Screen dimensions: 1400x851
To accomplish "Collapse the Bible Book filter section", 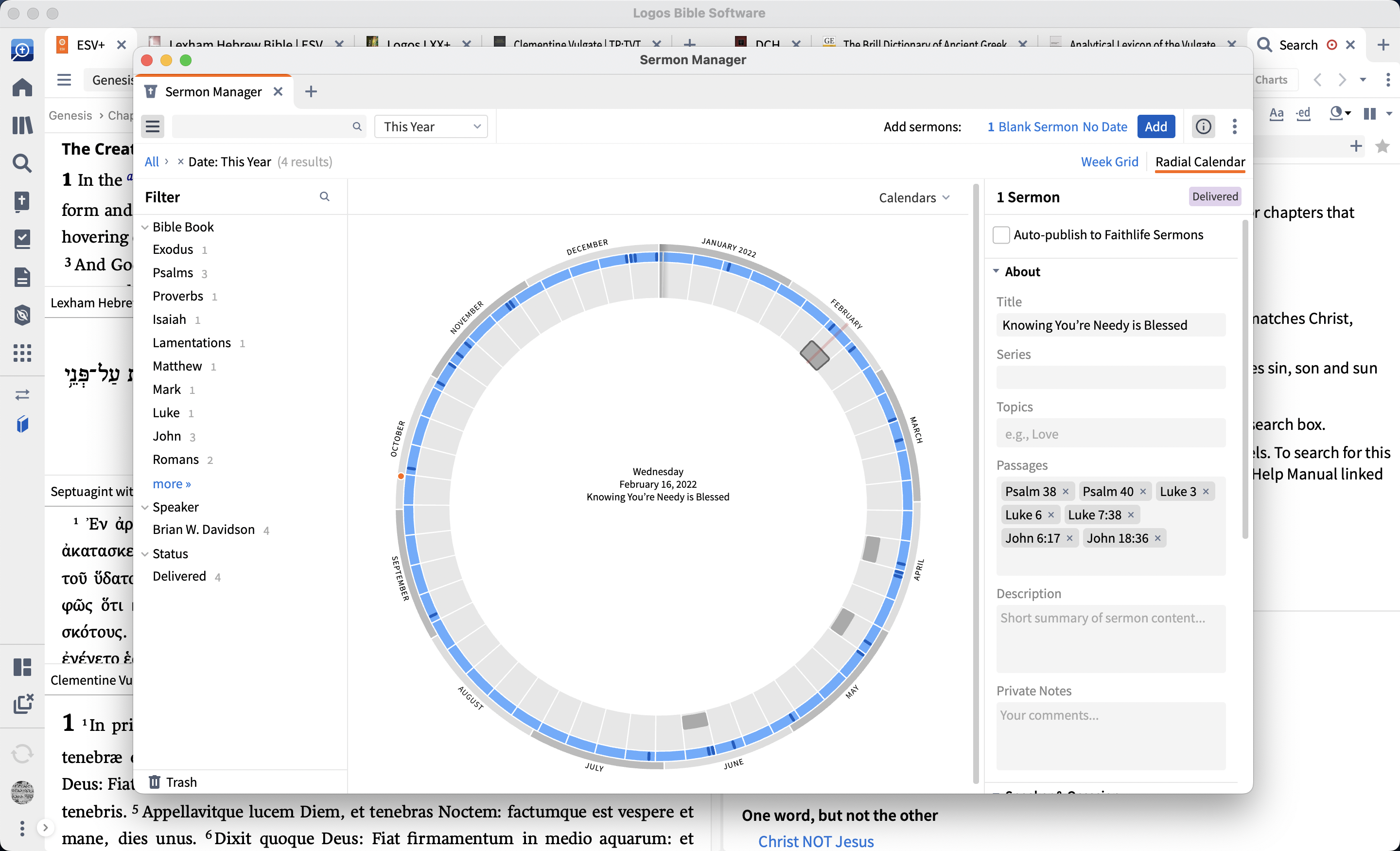I will pyautogui.click(x=145, y=227).
